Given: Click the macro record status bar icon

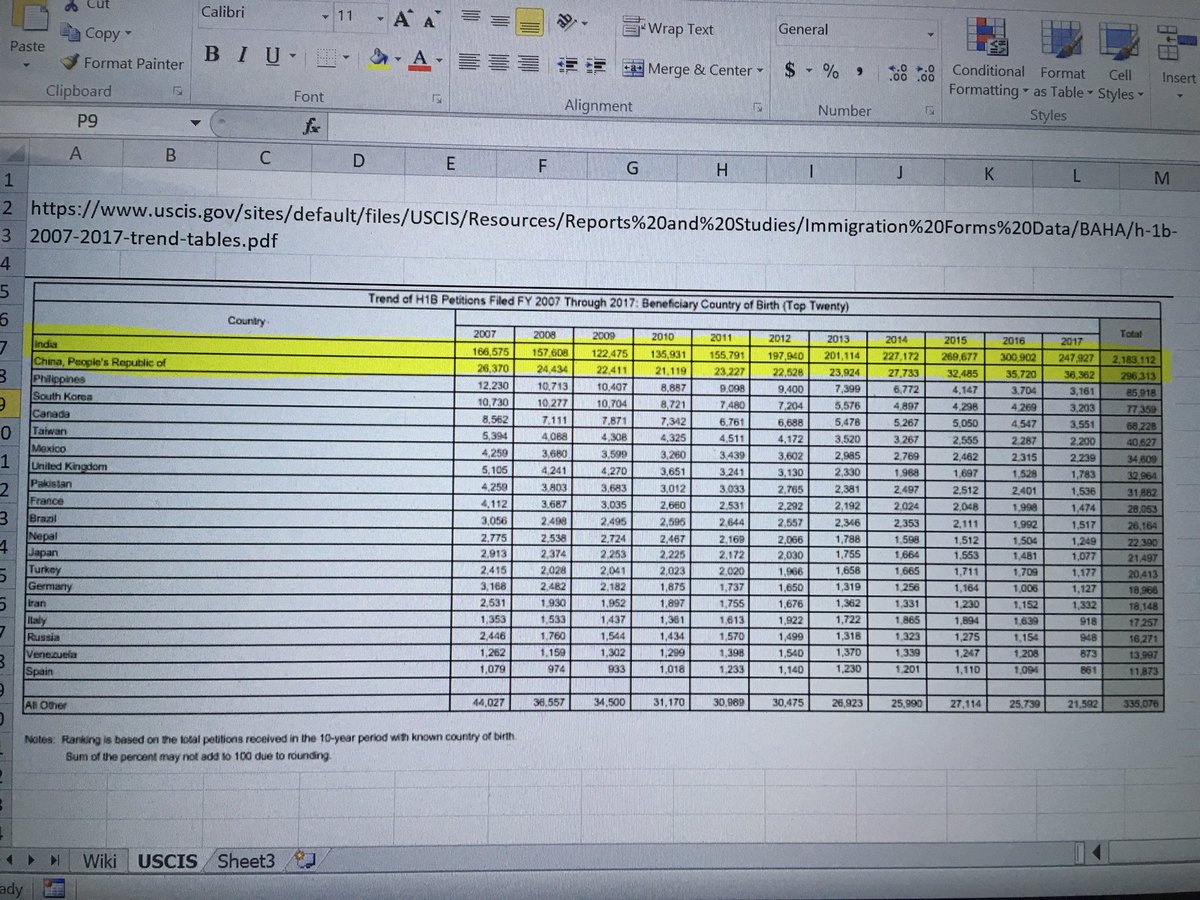Looking at the screenshot, I should (52, 889).
